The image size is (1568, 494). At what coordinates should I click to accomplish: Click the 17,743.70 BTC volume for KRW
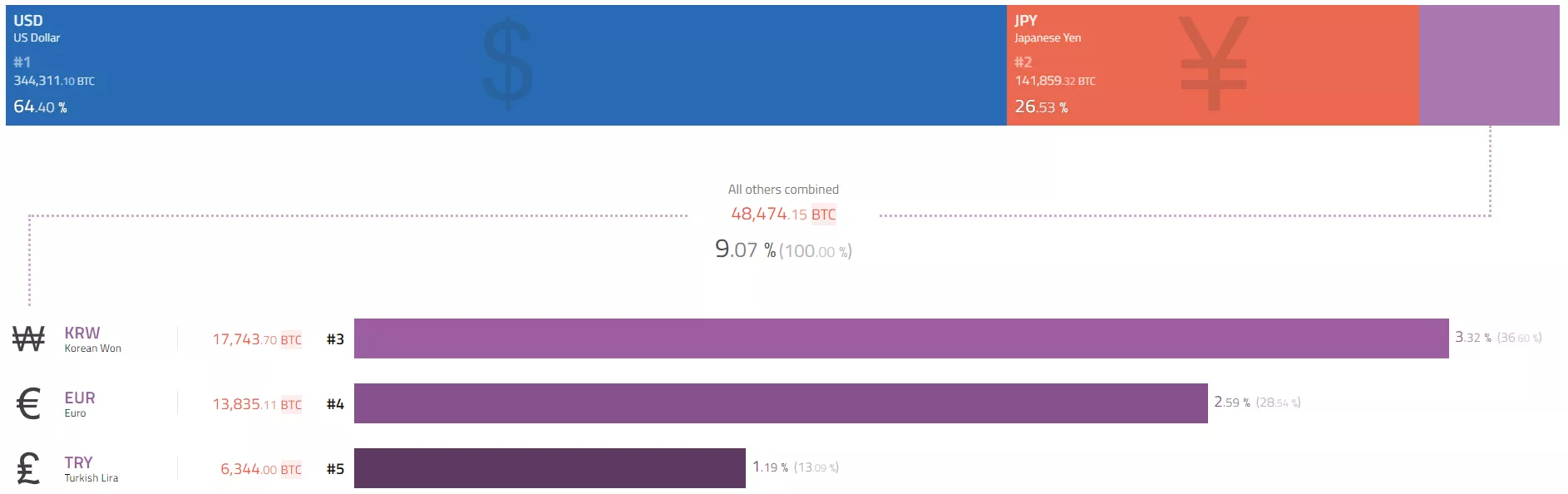pos(256,339)
